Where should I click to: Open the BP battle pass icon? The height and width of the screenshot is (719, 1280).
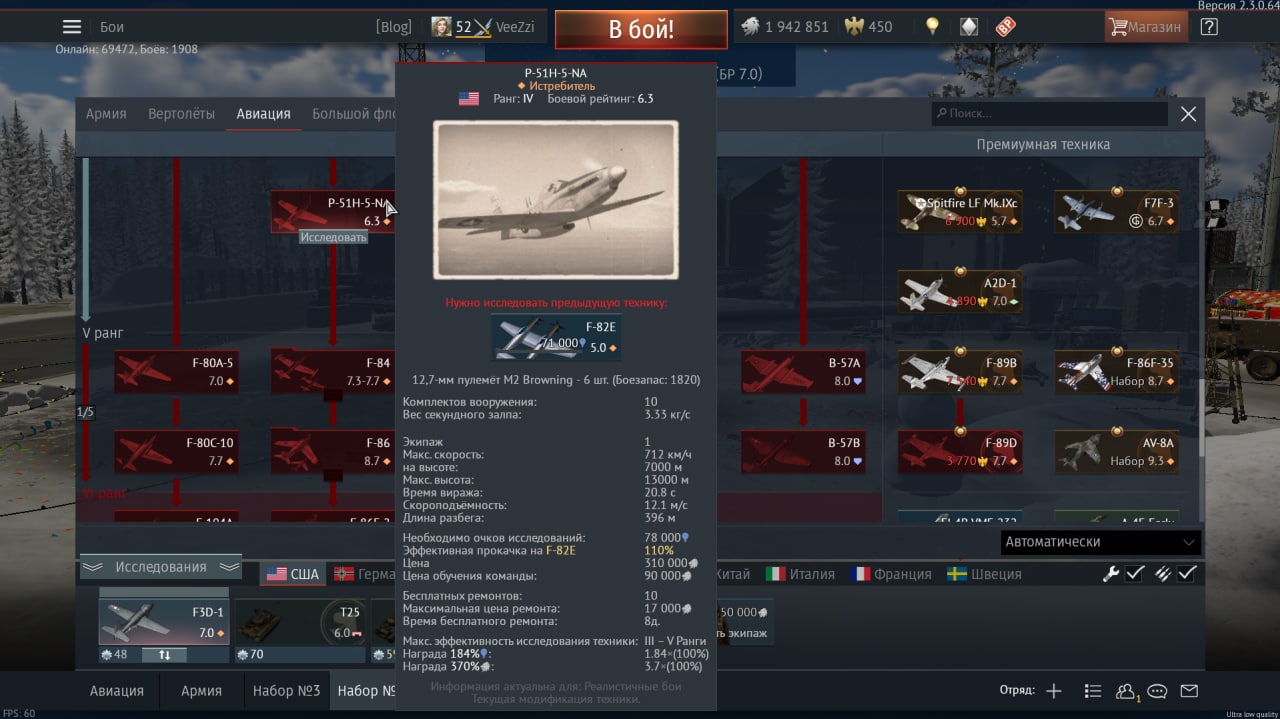tap(1005, 27)
